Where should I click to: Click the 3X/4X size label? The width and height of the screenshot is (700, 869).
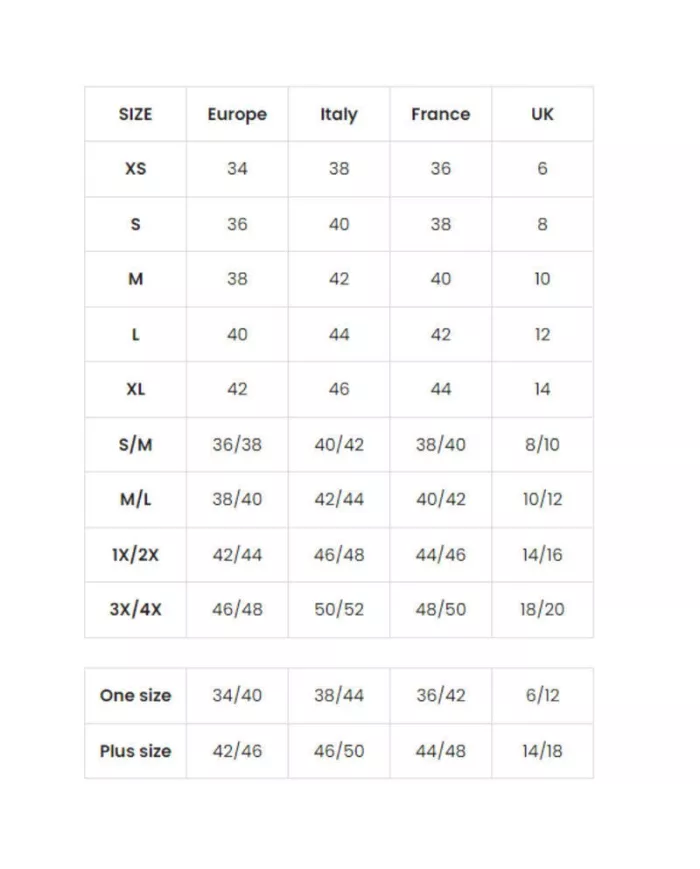click(135, 609)
